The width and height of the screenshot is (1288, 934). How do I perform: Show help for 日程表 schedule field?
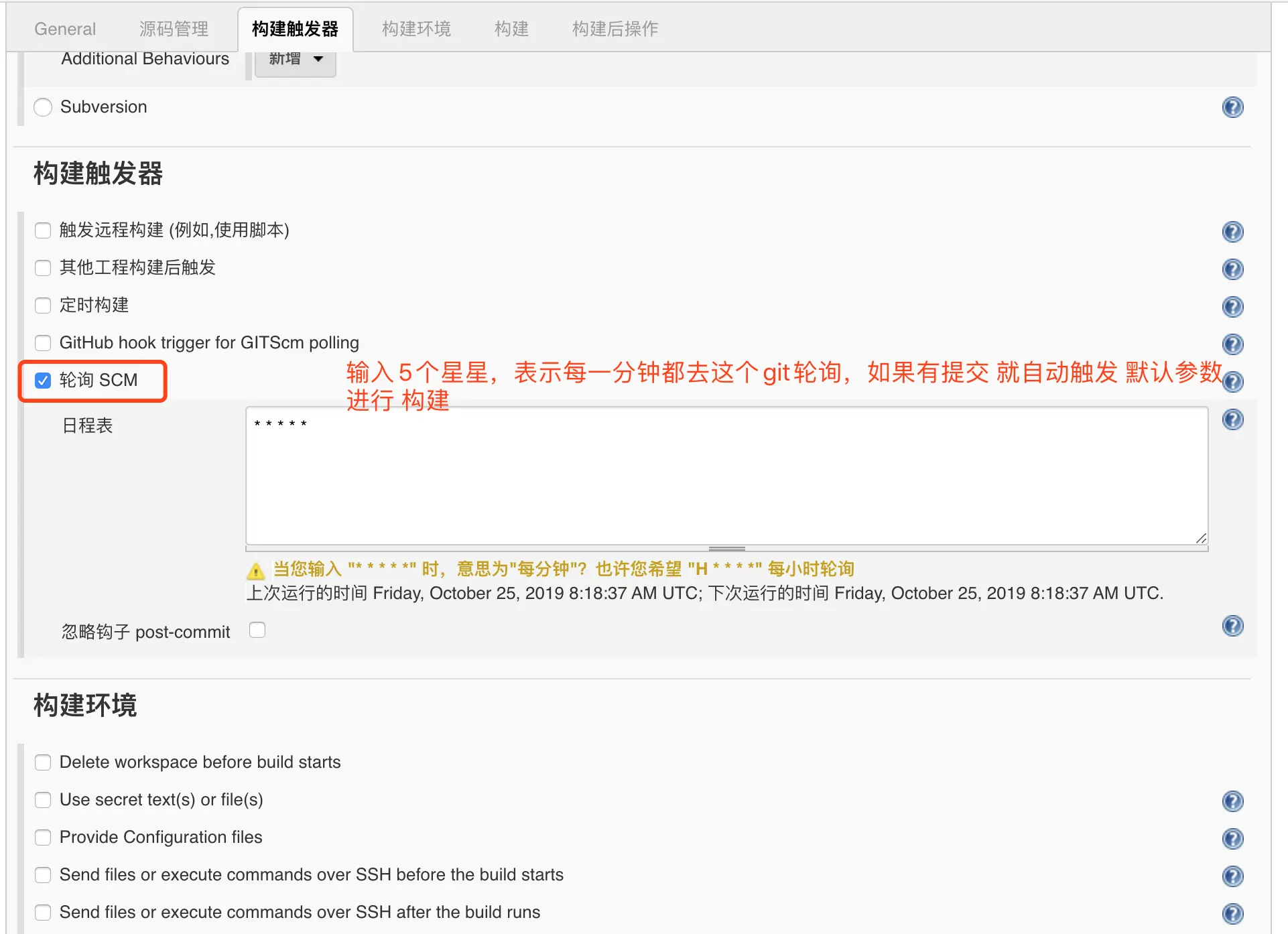1232,419
